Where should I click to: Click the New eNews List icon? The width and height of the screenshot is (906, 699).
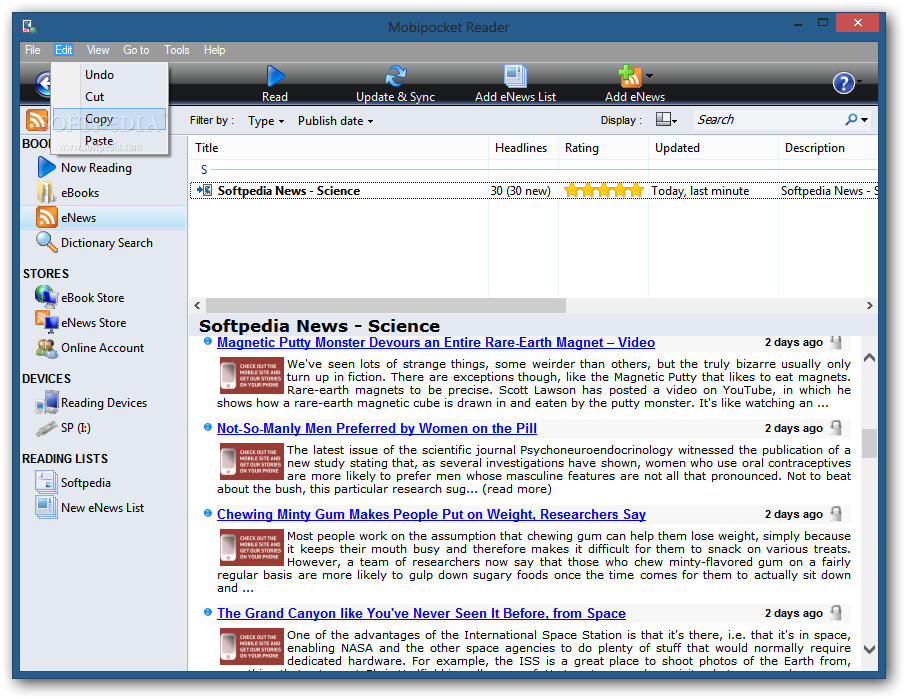coord(46,507)
